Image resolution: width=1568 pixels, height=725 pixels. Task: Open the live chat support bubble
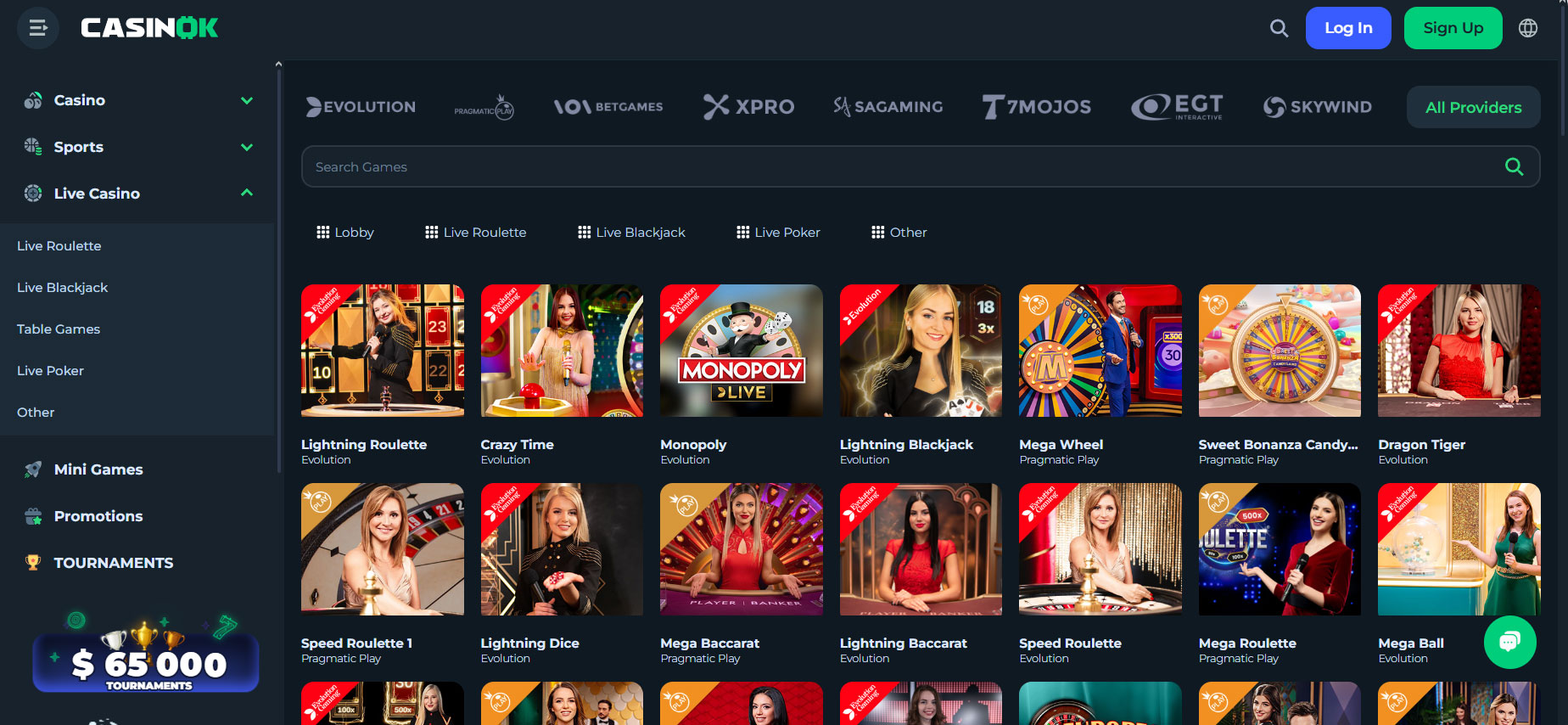(1509, 642)
